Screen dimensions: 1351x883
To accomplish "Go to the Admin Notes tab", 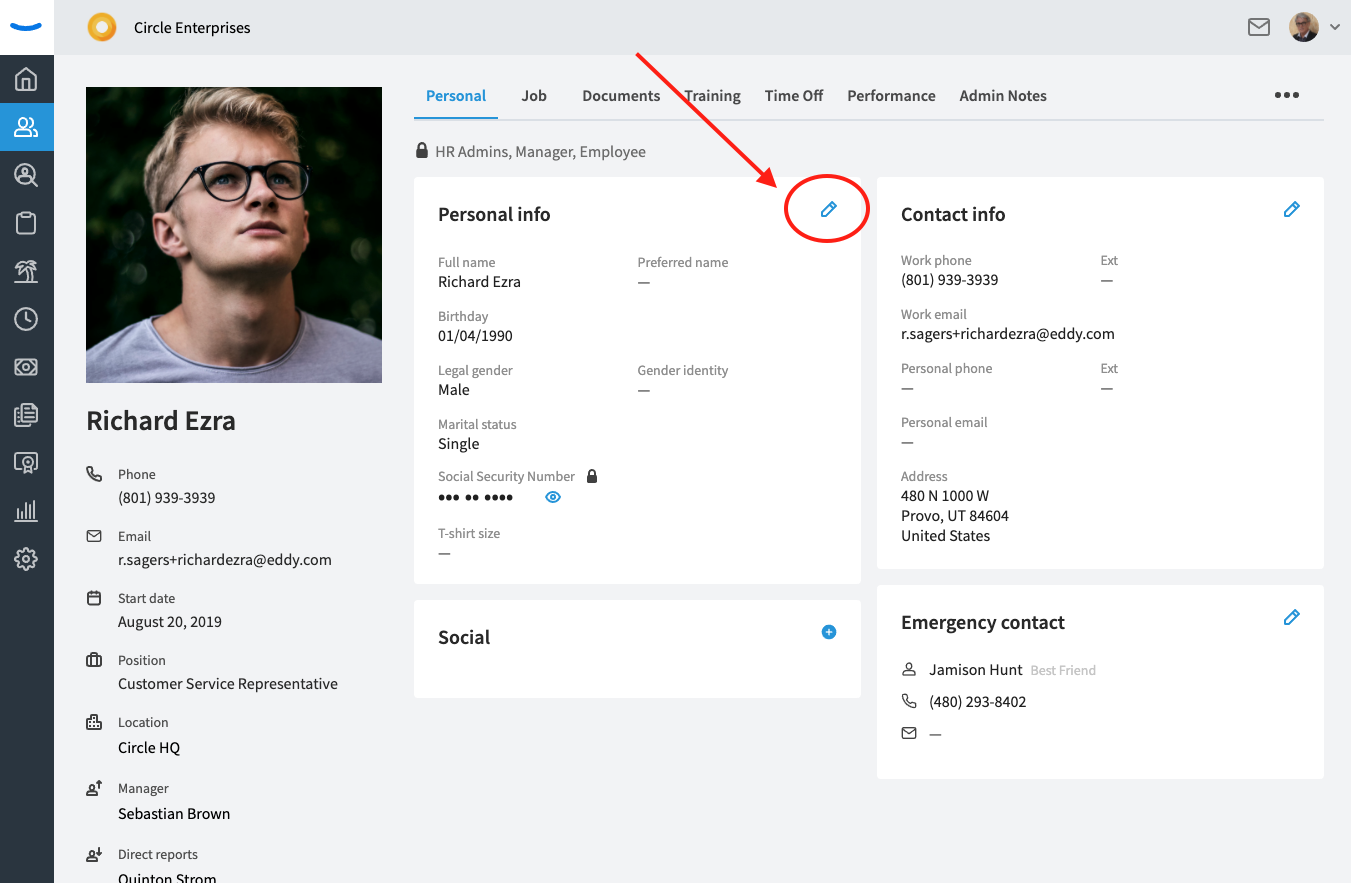I will click(x=1003, y=96).
